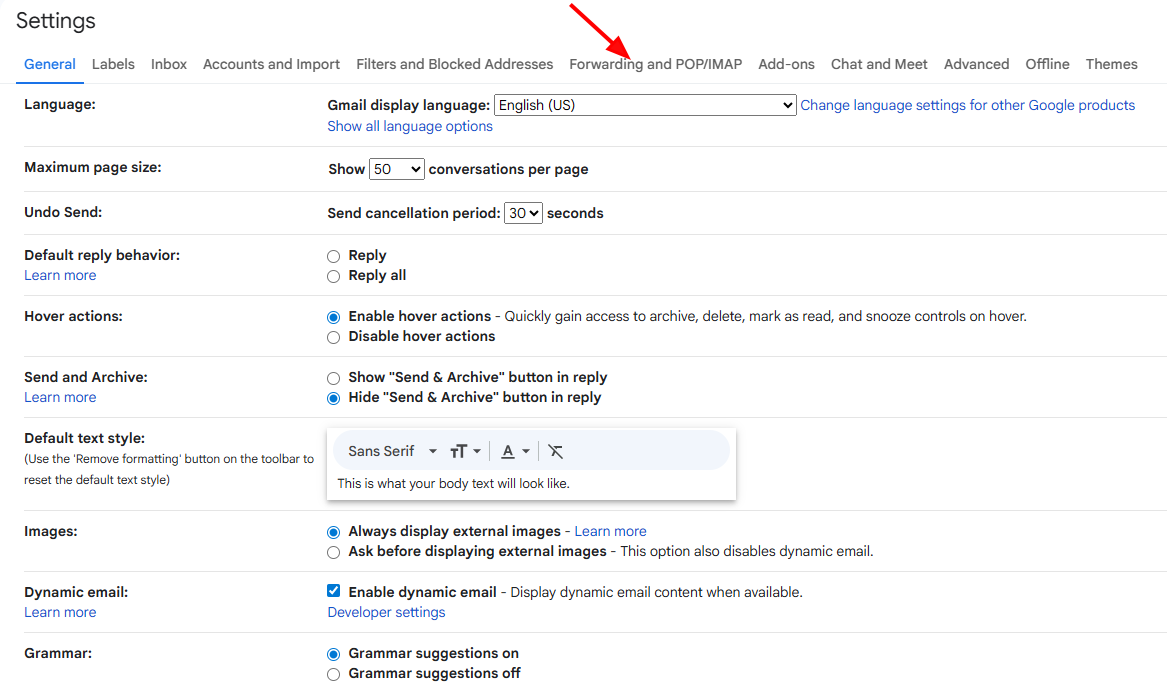Select Disable hover actions option

click(x=334, y=337)
